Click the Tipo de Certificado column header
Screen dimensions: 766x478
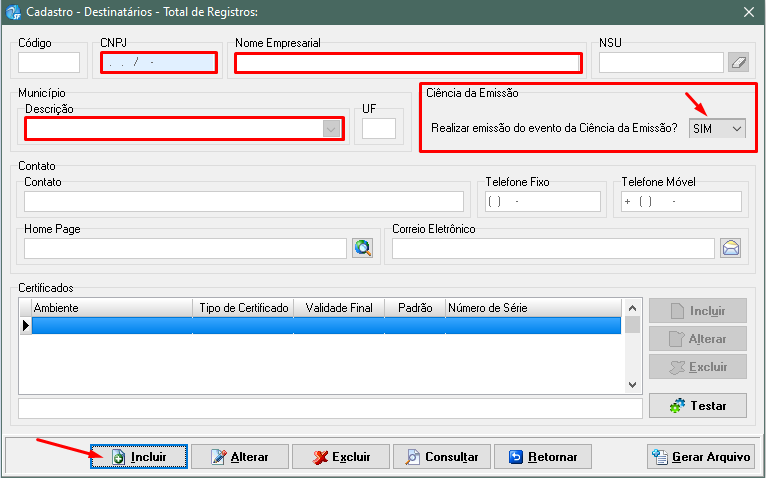coord(244,308)
